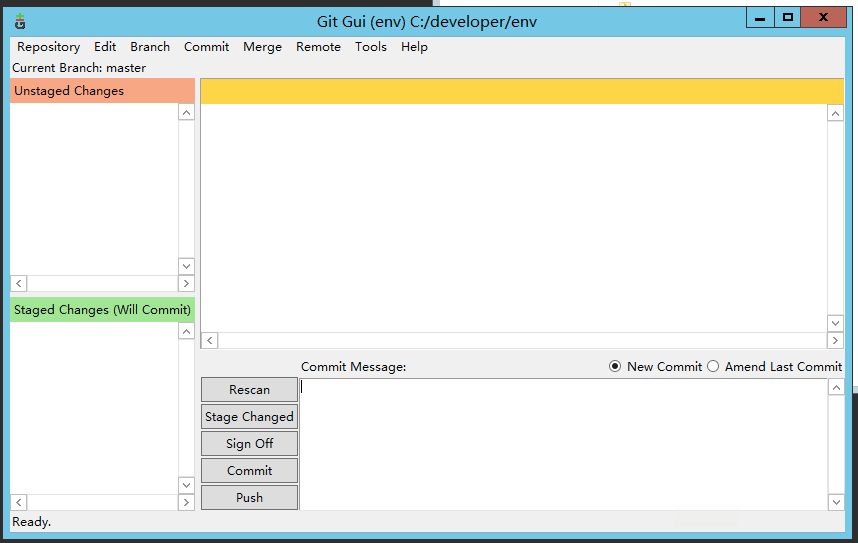
Task: Open the Tools menu
Action: 370,47
